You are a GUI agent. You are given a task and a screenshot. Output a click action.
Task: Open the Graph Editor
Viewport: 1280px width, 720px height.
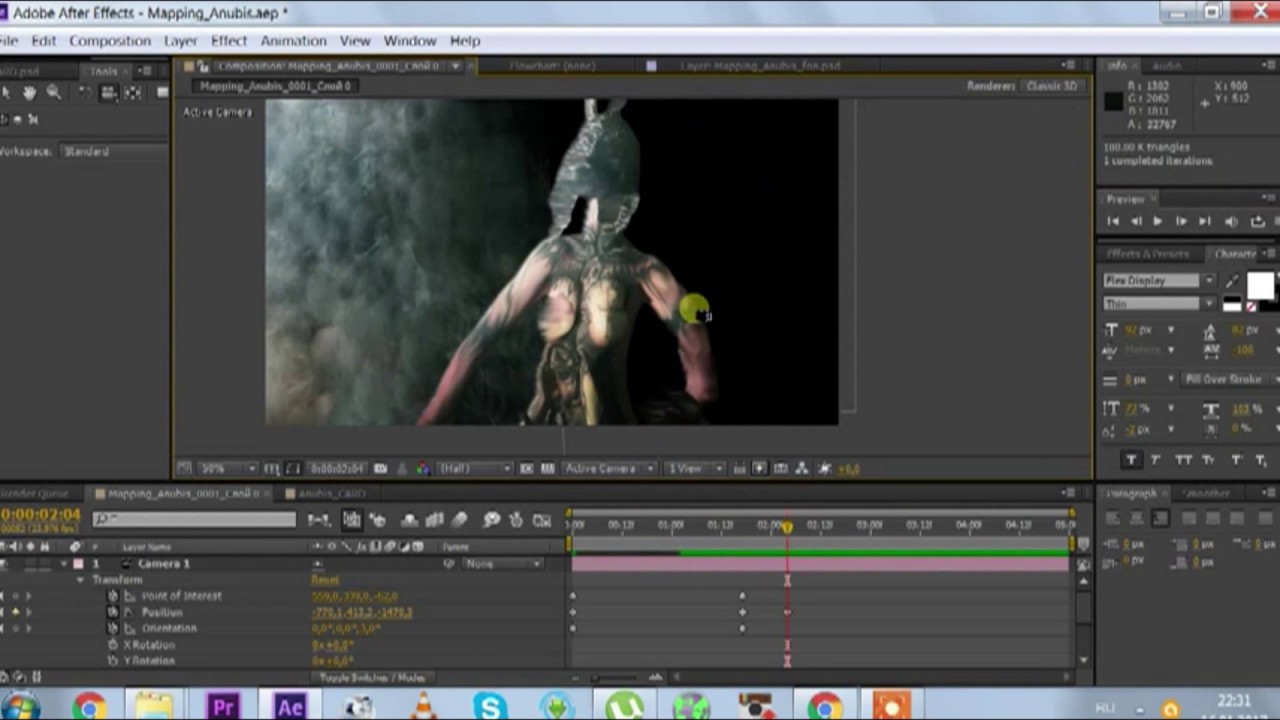[542, 520]
